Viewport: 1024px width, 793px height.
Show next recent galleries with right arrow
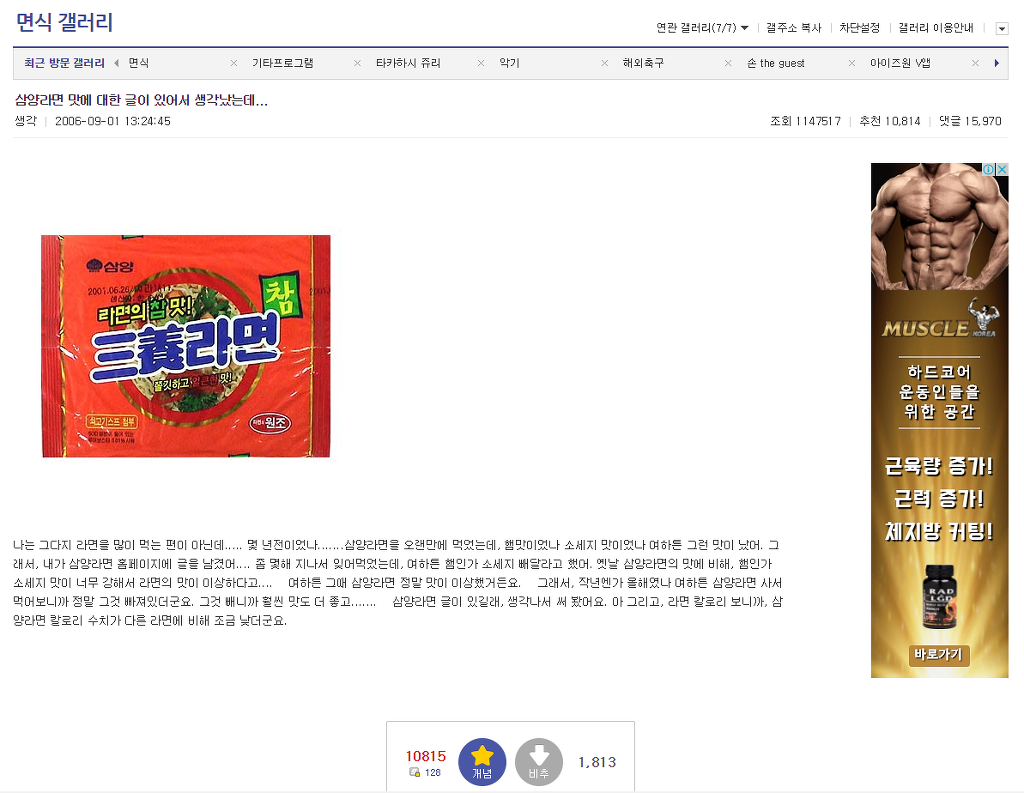pyautogui.click(x=997, y=63)
